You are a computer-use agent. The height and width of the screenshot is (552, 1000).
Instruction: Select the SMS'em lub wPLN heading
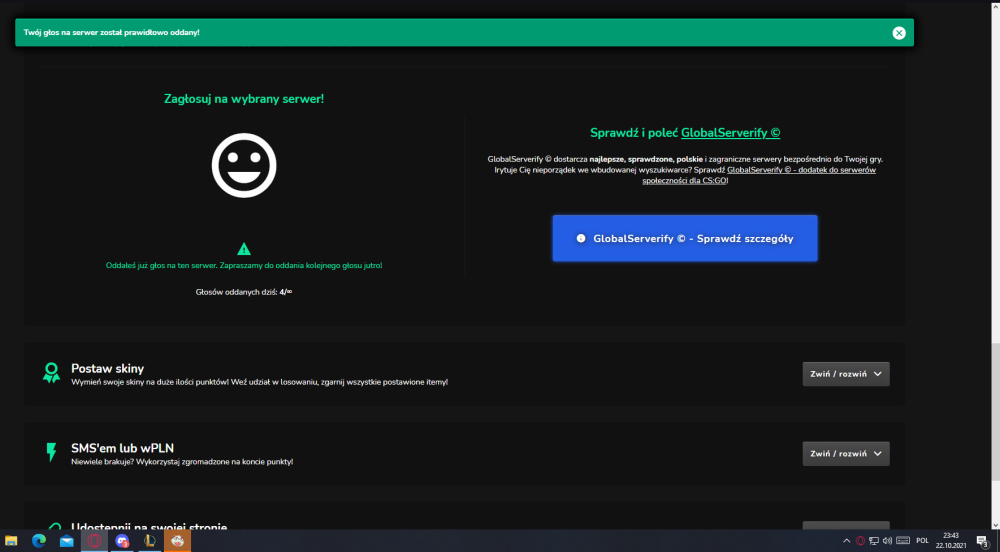pos(122,448)
